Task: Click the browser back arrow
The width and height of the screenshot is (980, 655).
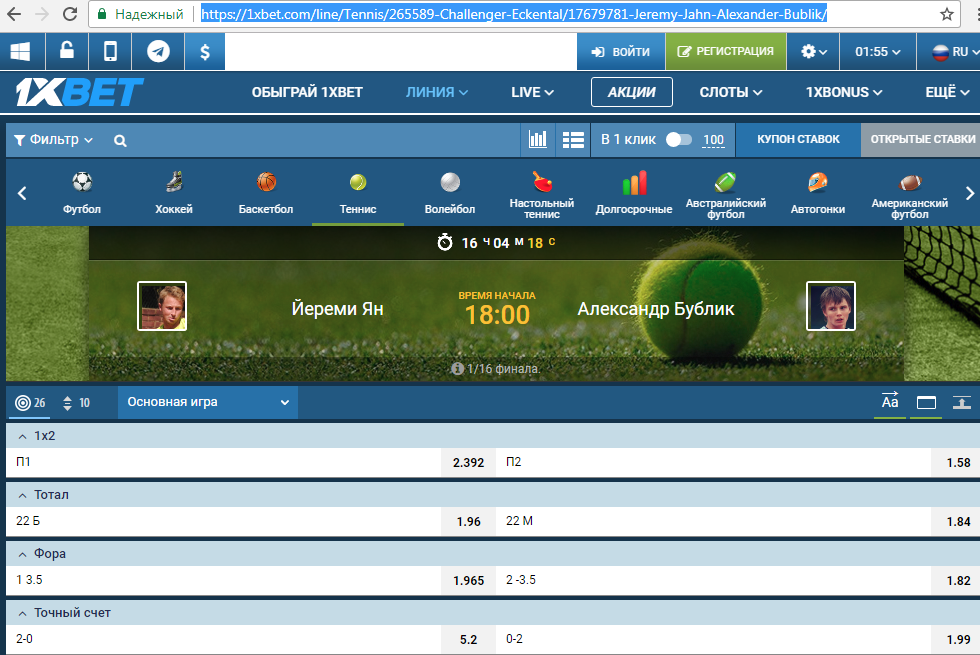Action: (14, 14)
